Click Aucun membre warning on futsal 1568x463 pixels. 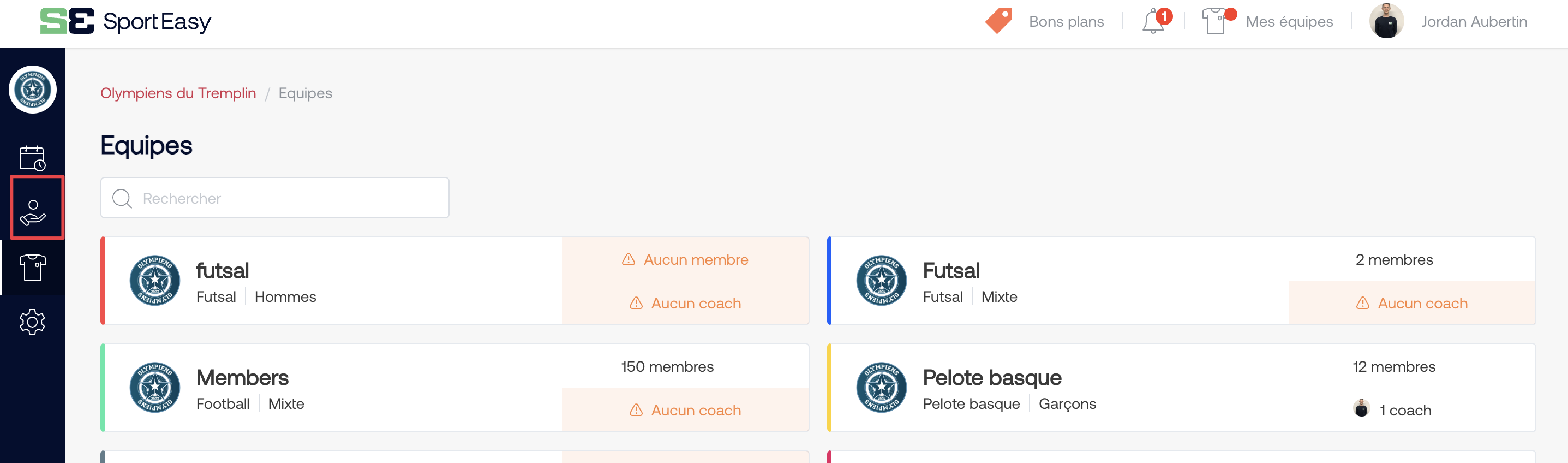point(685,259)
